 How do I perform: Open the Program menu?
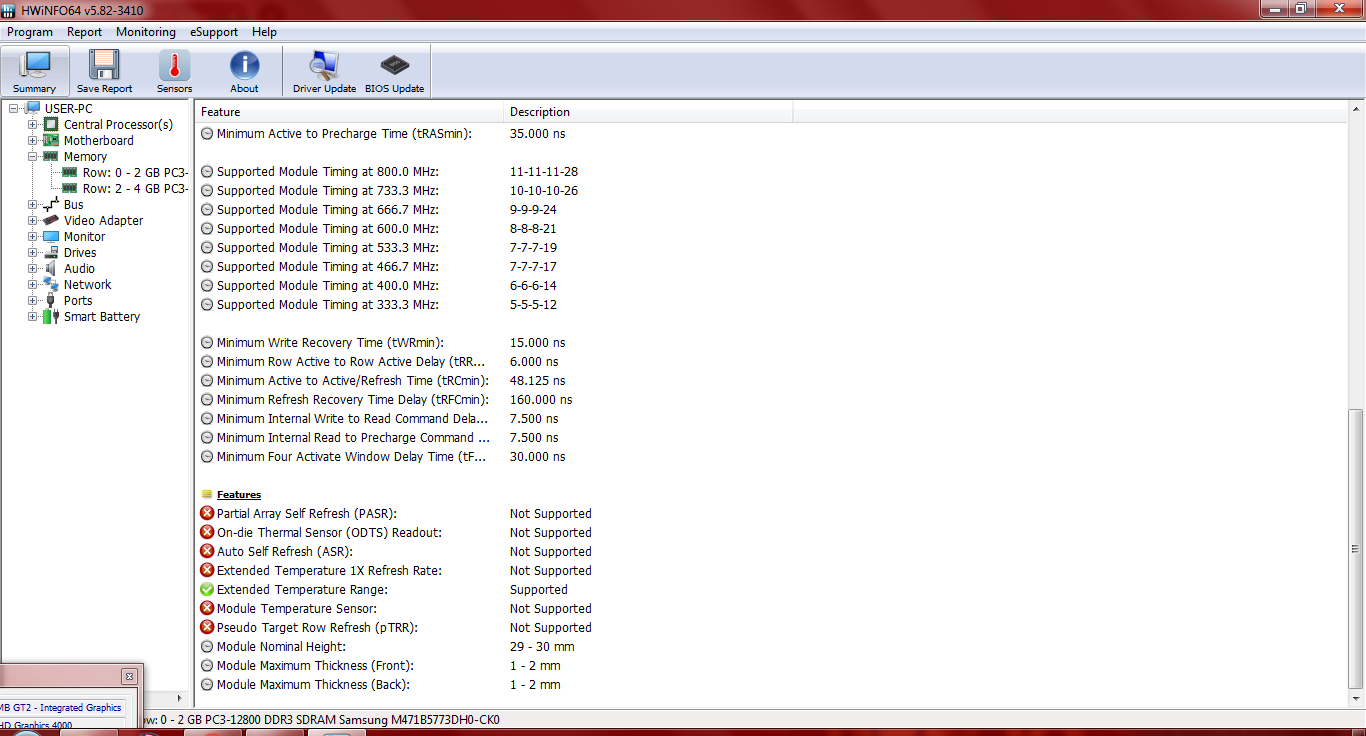point(30,32)
